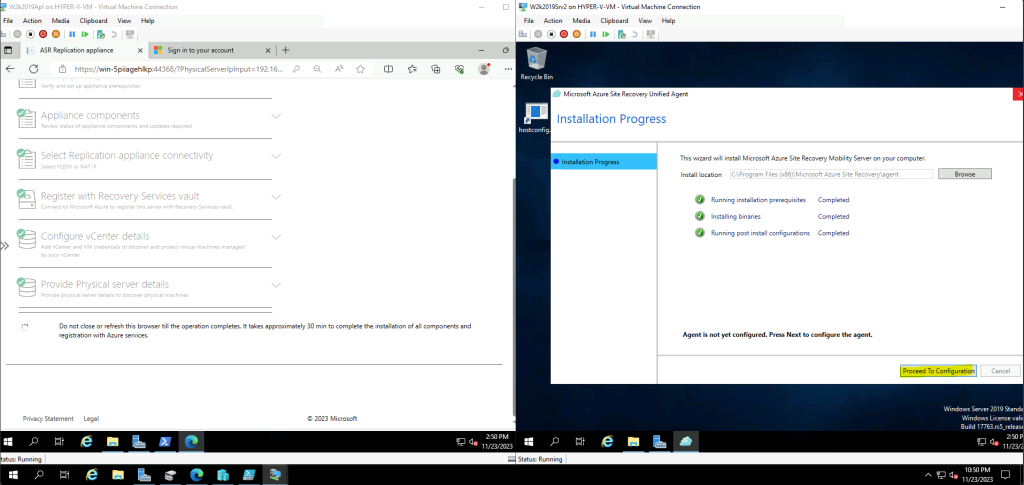Open Action menu in W2k2019Apl window

[32, 21]
